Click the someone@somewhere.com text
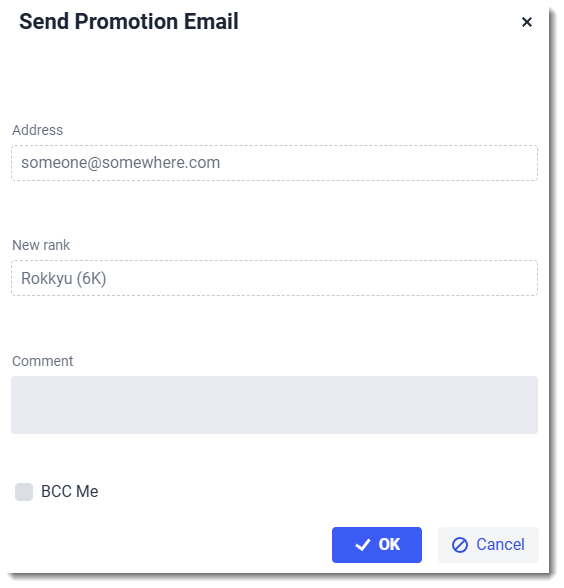564x588 pixels. (x=120, y=163)
